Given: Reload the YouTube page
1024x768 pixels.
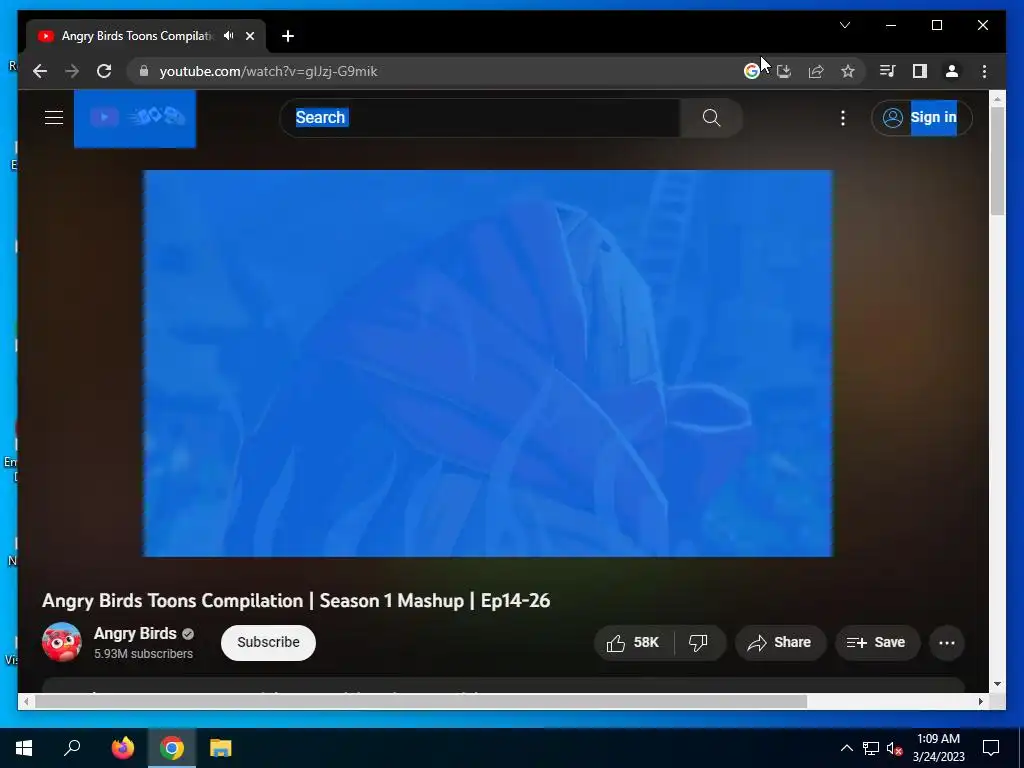Looking at the screenshot, I should tap(104, 71).
